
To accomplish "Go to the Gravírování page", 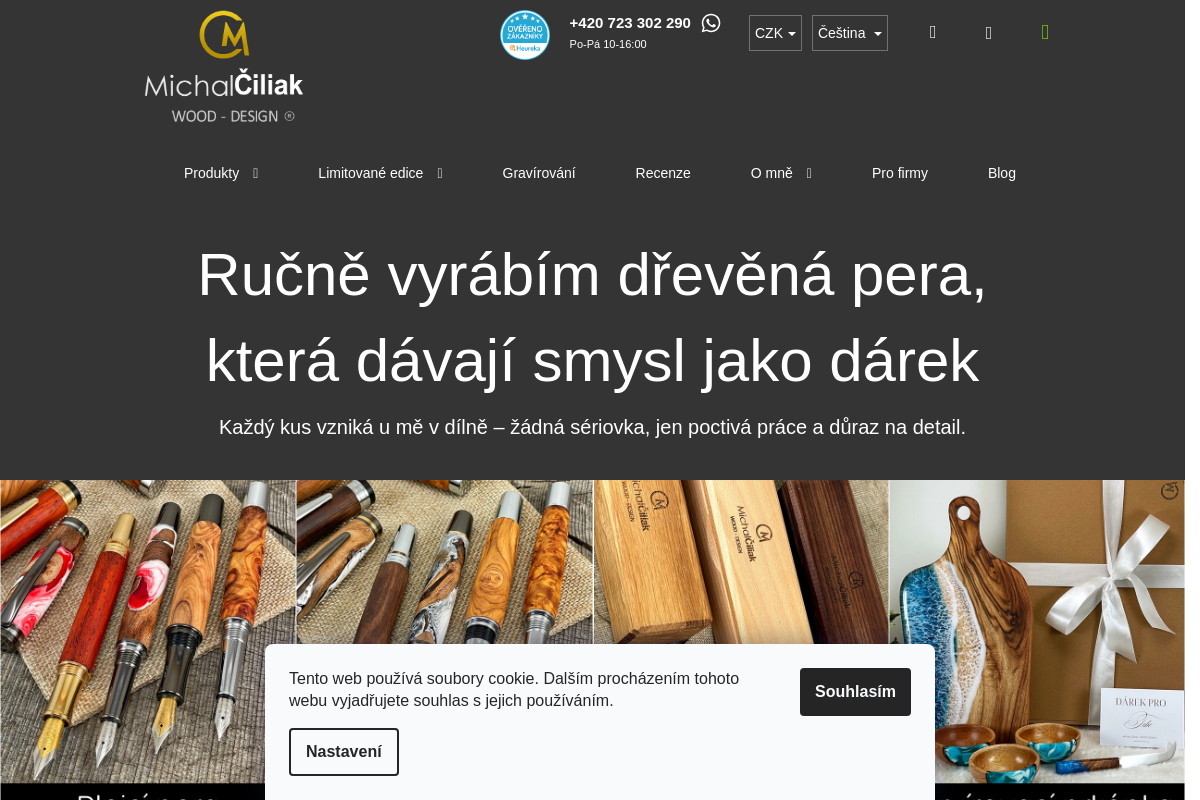I will pyautogui.click(x=539, y=173).
